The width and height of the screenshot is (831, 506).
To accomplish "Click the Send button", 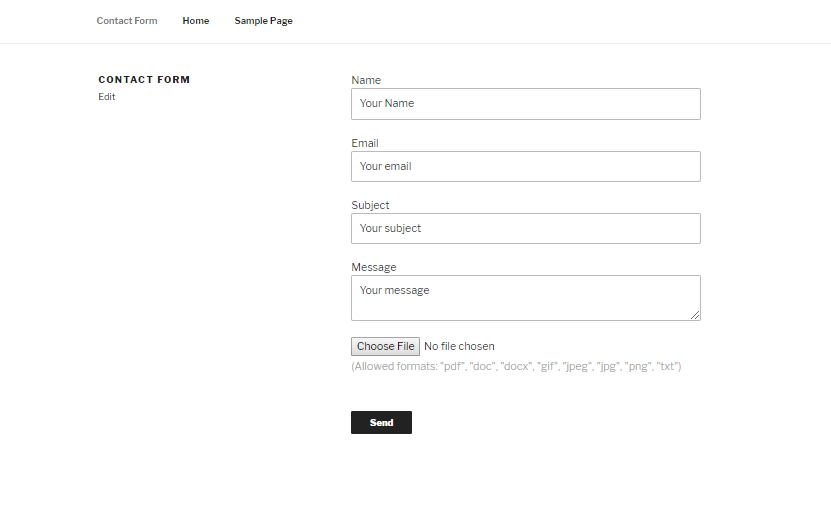I will [x=381, y=422].
